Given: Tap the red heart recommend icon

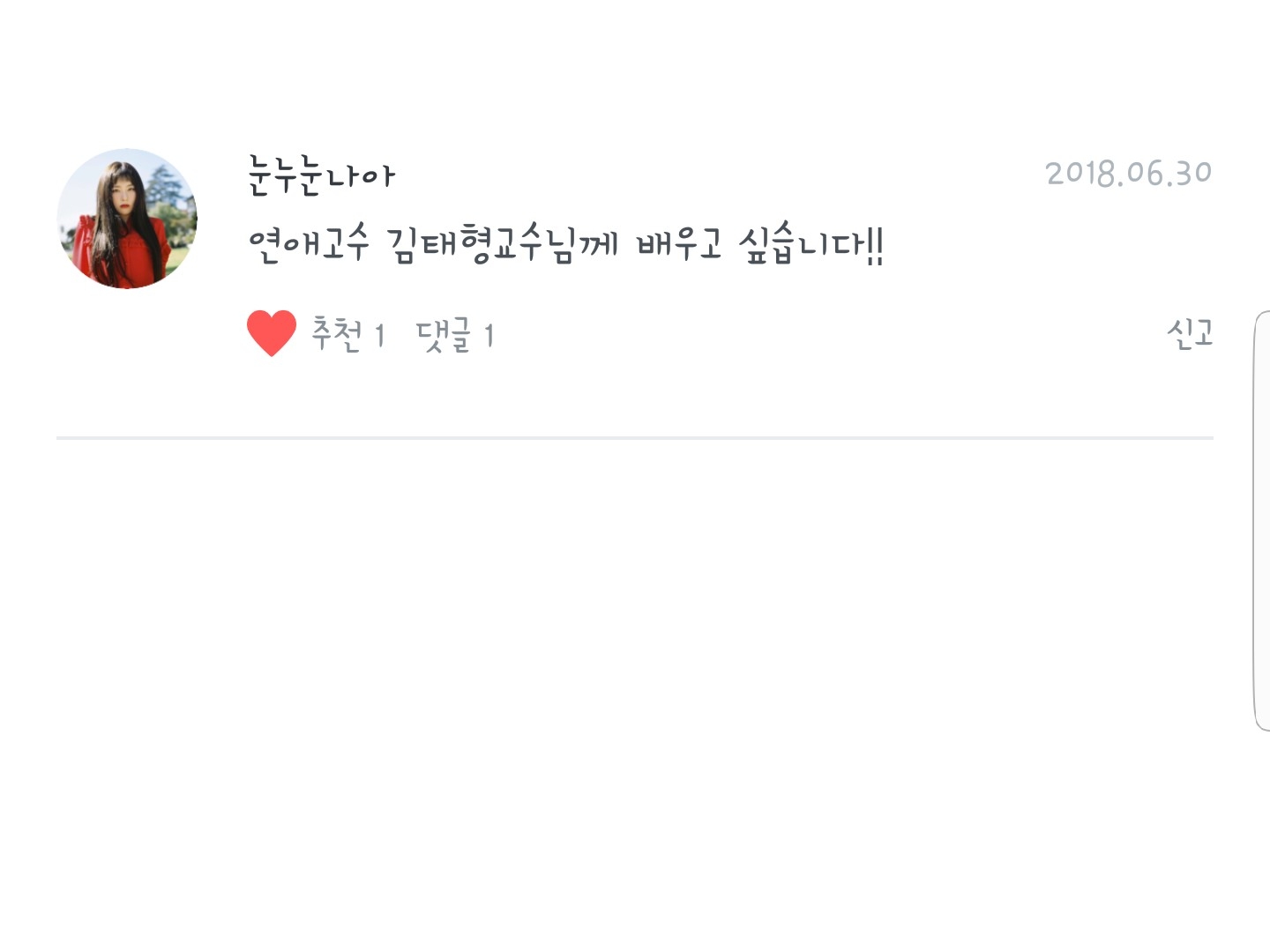Looking at the screenshot, I should point(272,333).
